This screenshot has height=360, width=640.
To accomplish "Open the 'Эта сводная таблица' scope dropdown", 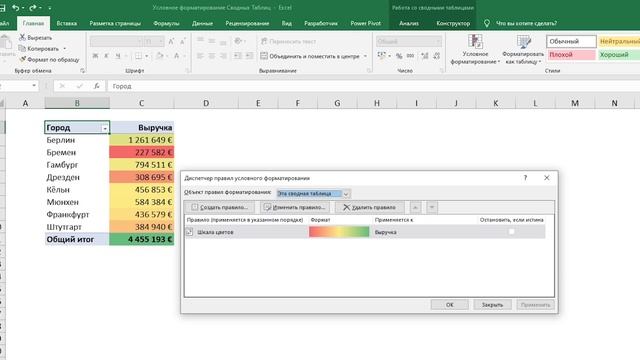I will click(346, 194).
